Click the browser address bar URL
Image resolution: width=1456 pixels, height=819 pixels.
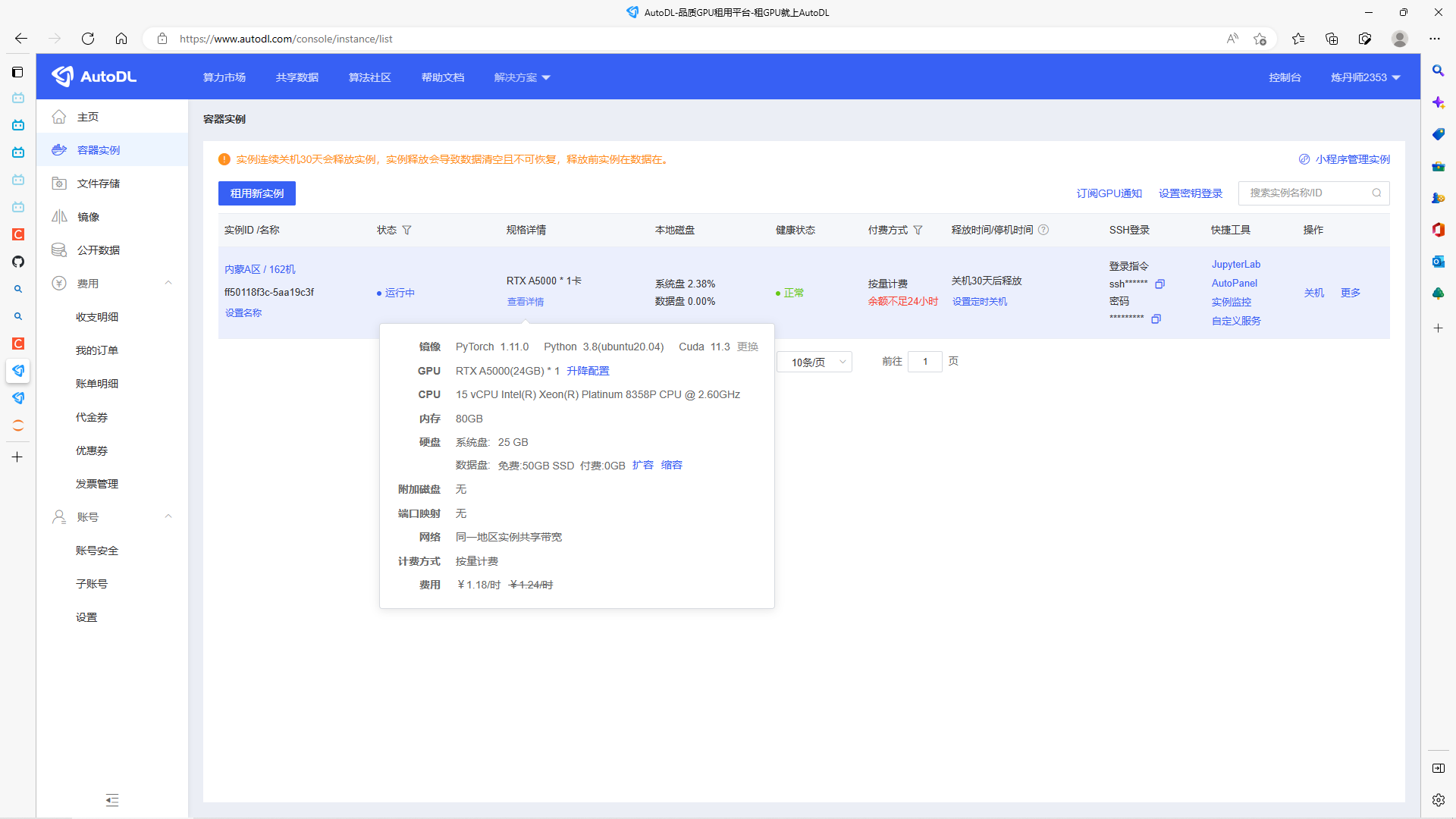click(286, 39)
